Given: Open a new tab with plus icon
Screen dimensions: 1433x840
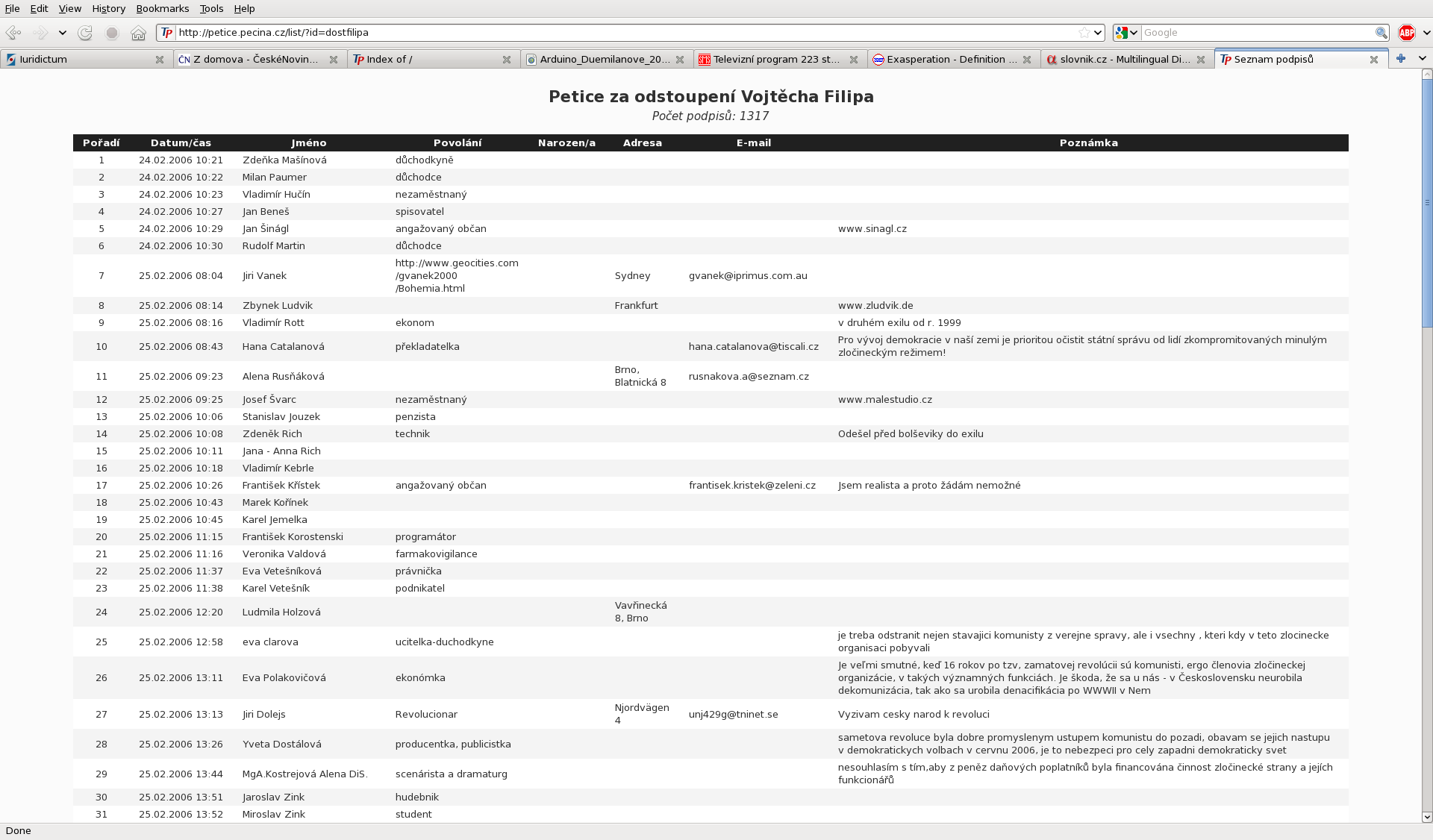Looking at the screenshot, I should (1401, 58).
